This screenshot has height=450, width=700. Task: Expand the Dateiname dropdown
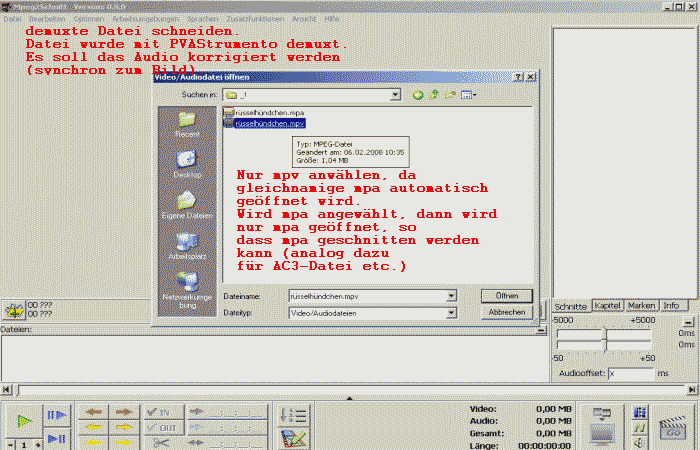[x=452, y=296]
